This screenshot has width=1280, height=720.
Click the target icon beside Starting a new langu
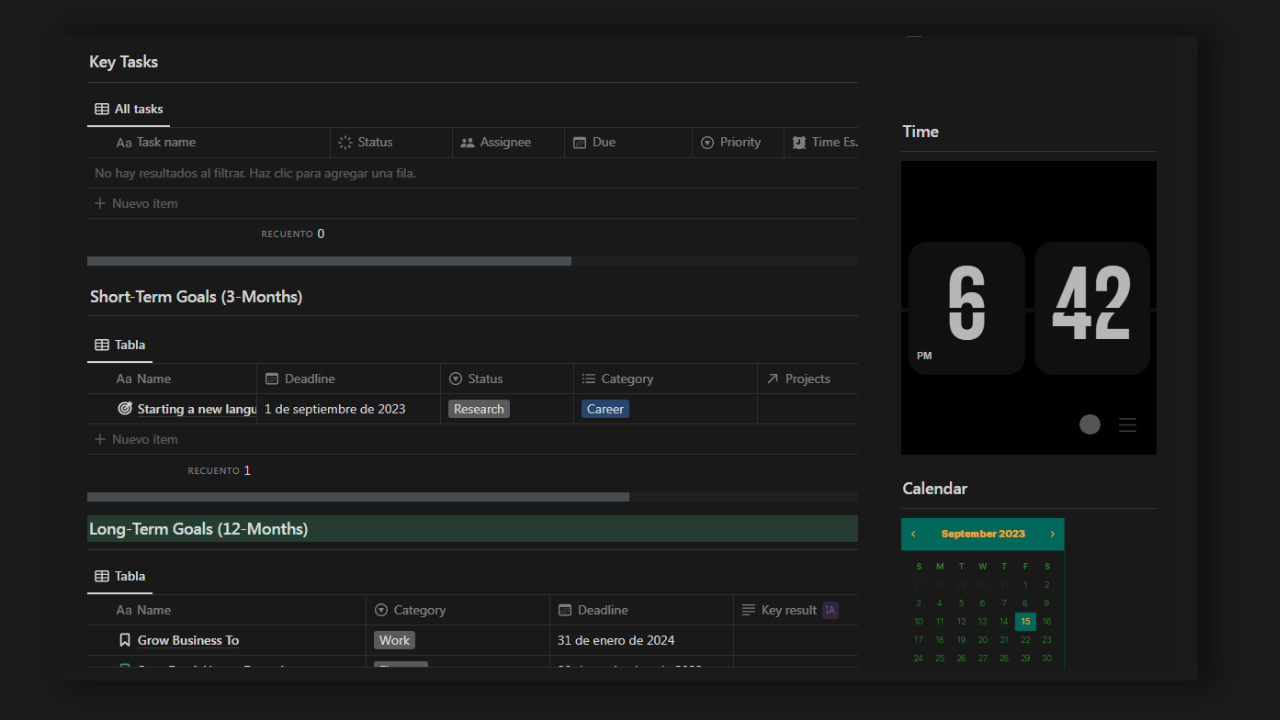click(125, 408)
